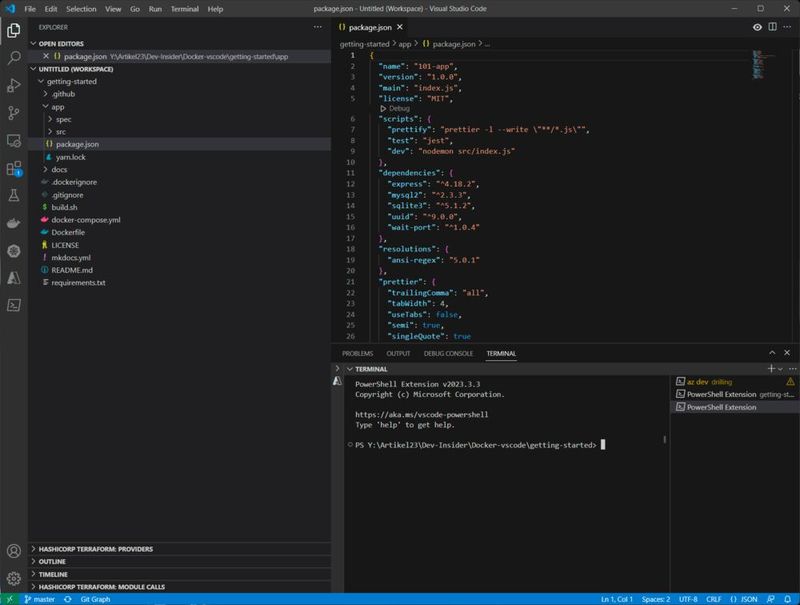This screenshot has height=605, width=800.
Task: Click the editor minimap
Action: pos(763,64)
